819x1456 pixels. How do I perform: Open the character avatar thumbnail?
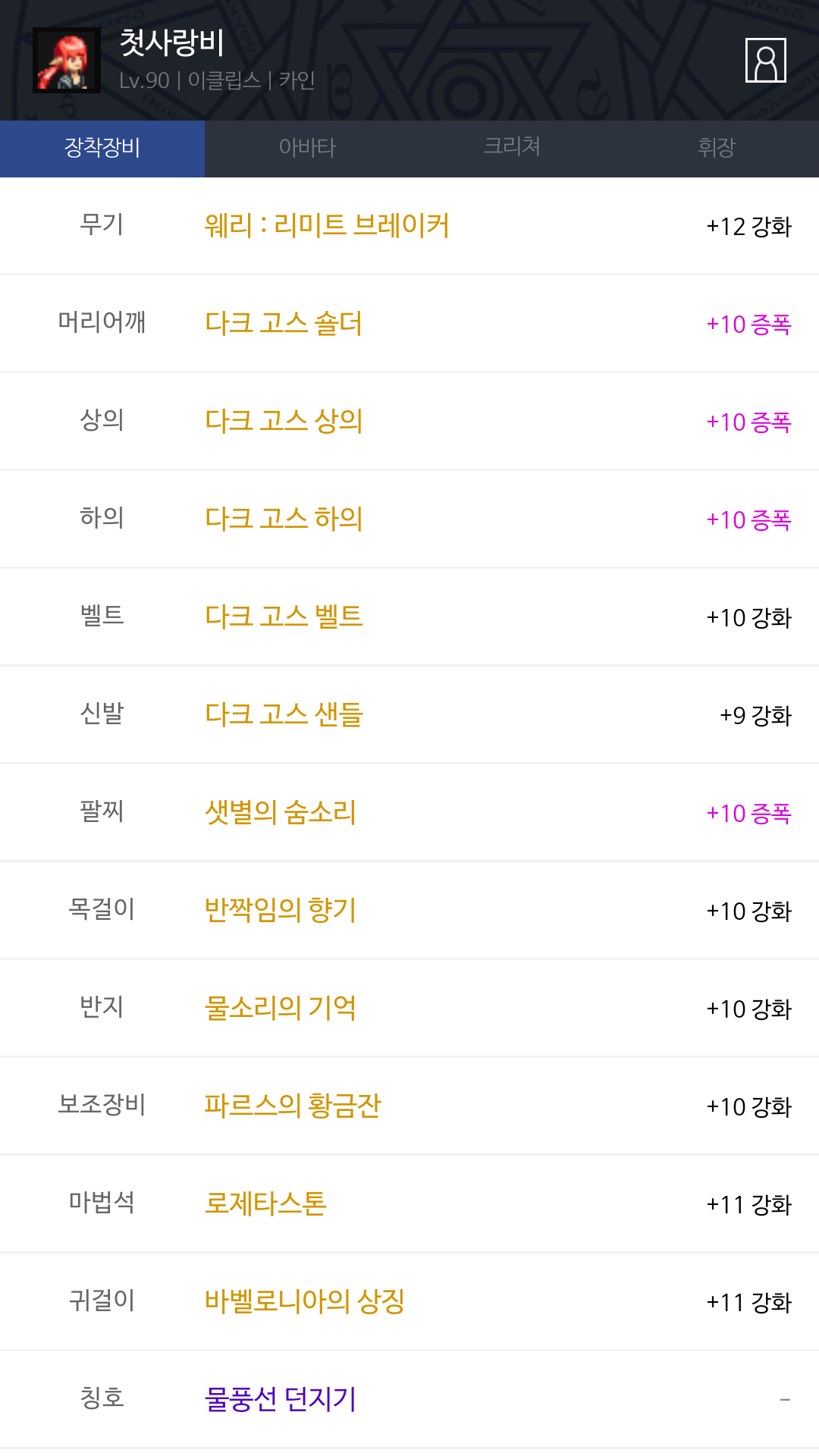[x=67, y=61]
